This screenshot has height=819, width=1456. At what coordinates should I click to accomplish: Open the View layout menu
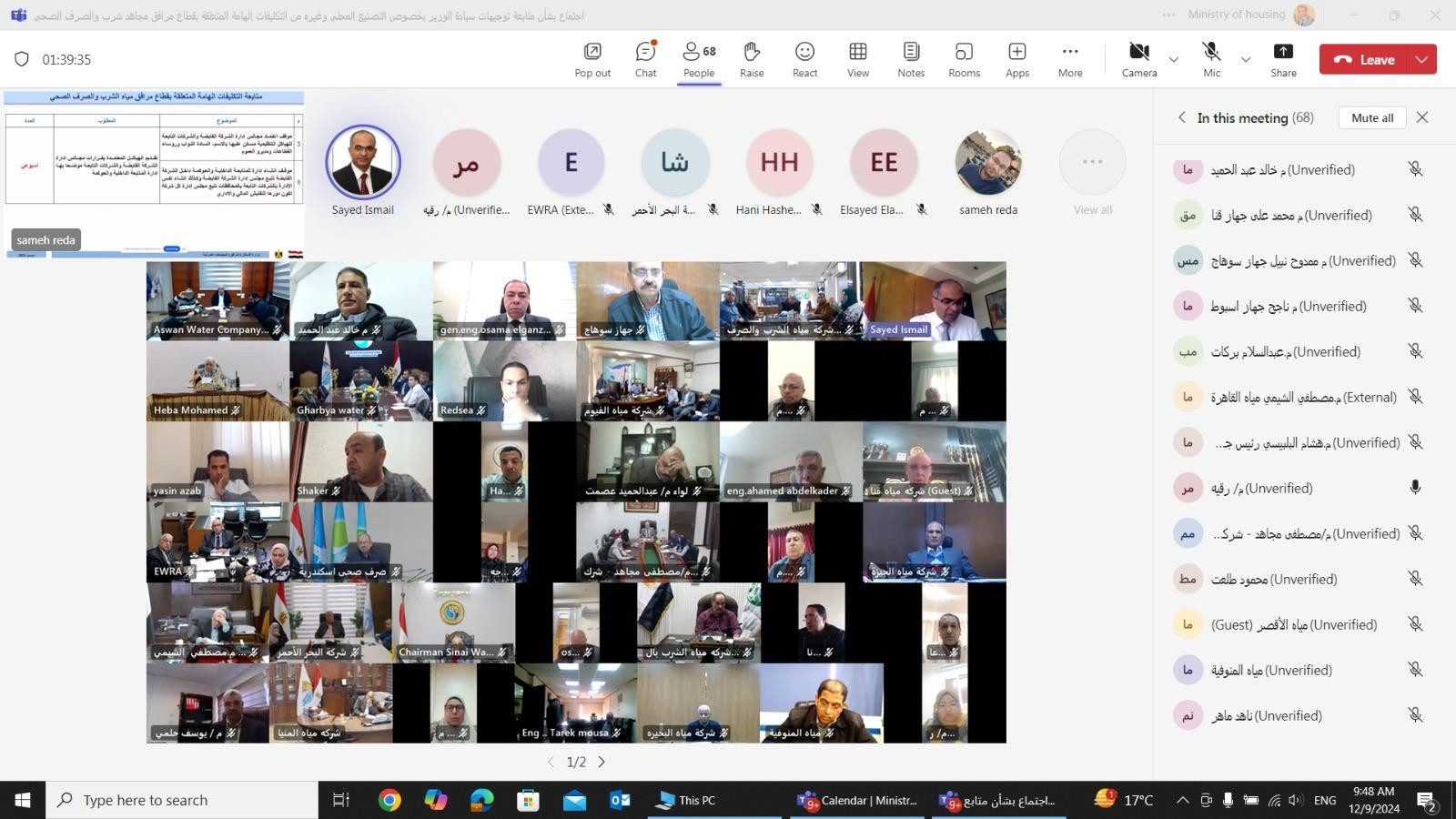(858, 59)
